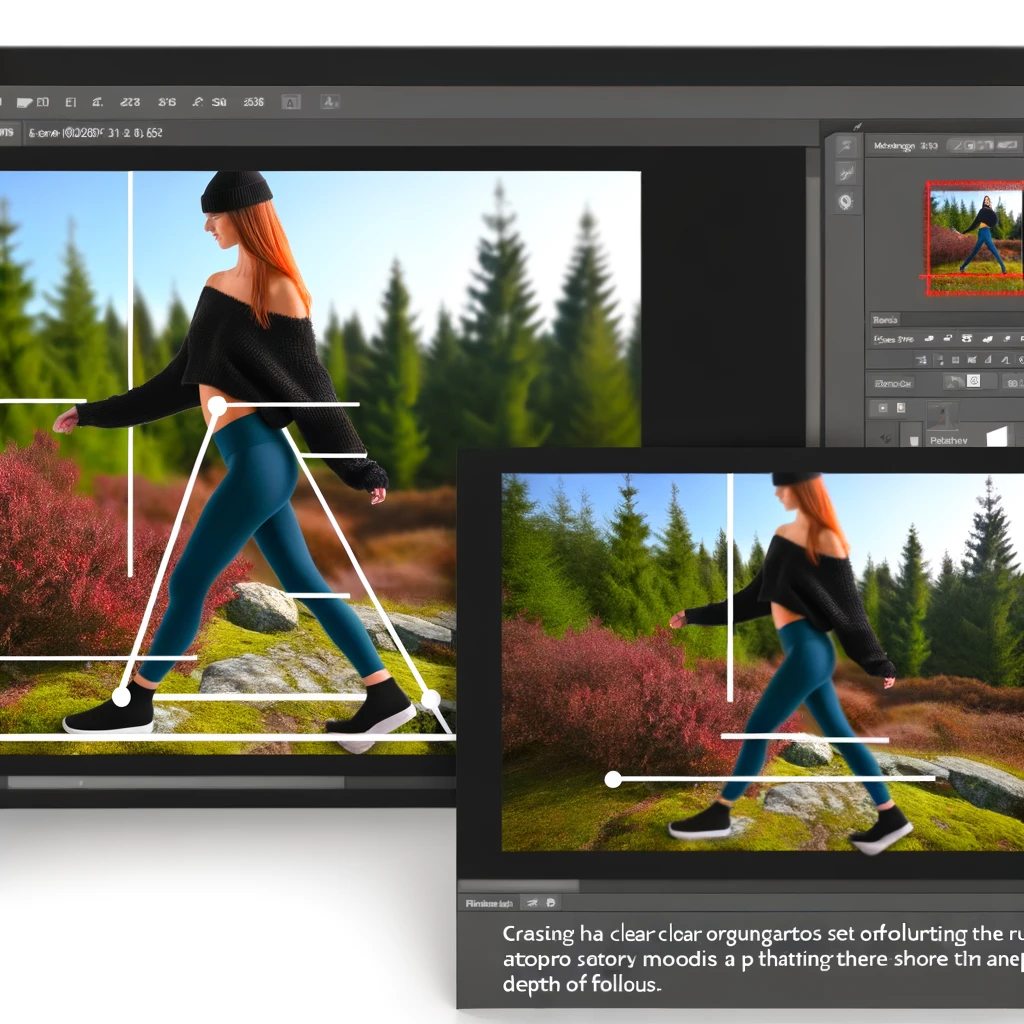Click the white swatch right of 'Petsthev'
Screen dimensions: 1024x1024
coord(997,436)
